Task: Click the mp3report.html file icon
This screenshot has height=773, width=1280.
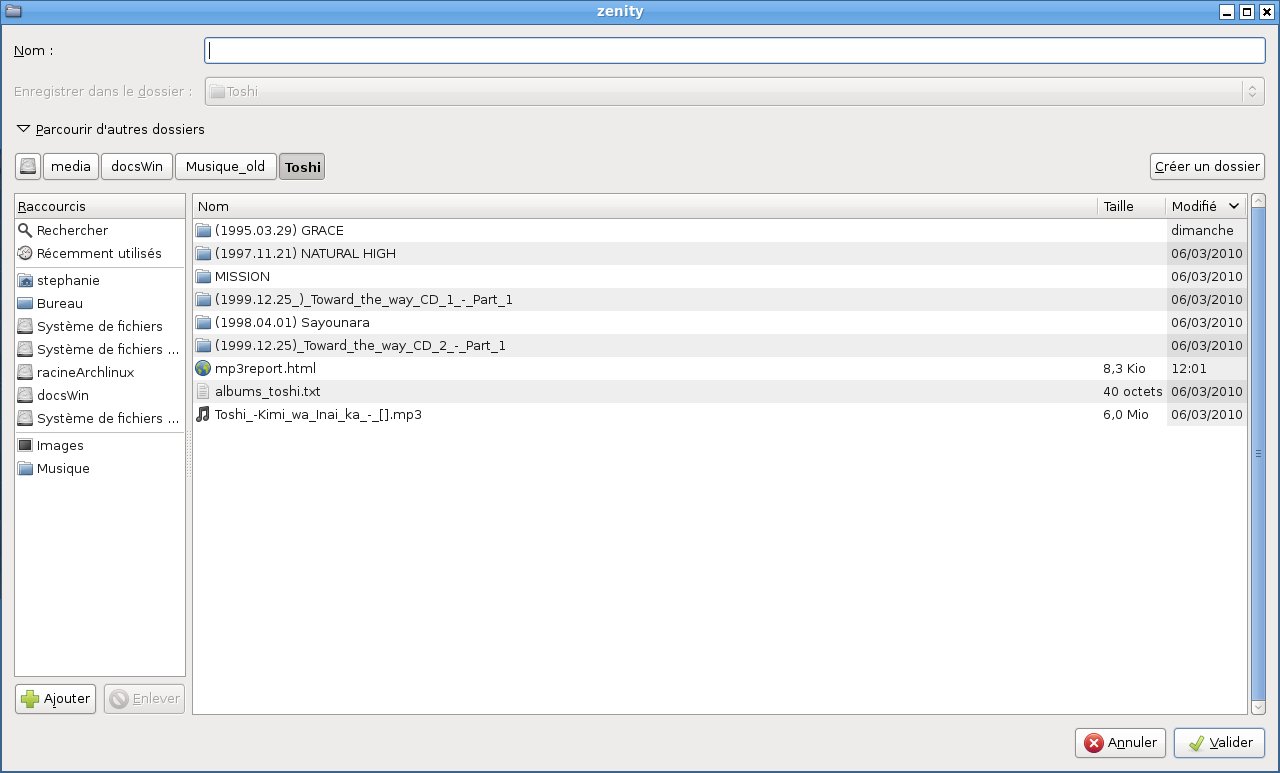Action: [x=204, y=369]
